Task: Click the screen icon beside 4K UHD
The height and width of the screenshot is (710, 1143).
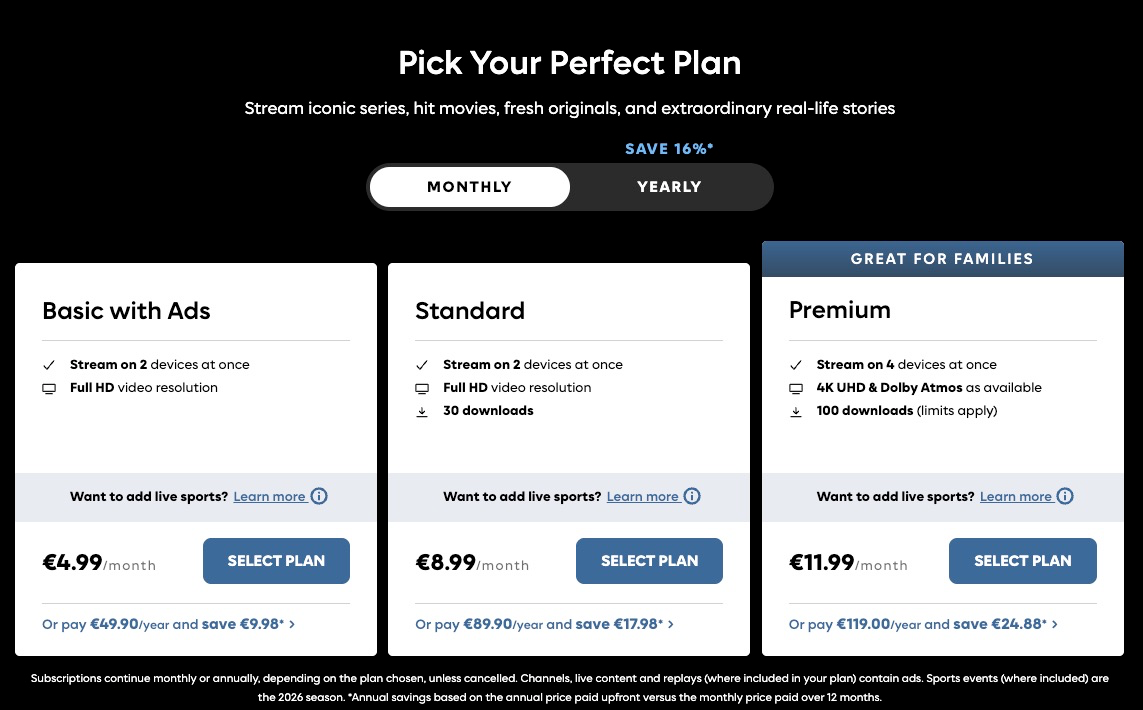Action: 796,388
